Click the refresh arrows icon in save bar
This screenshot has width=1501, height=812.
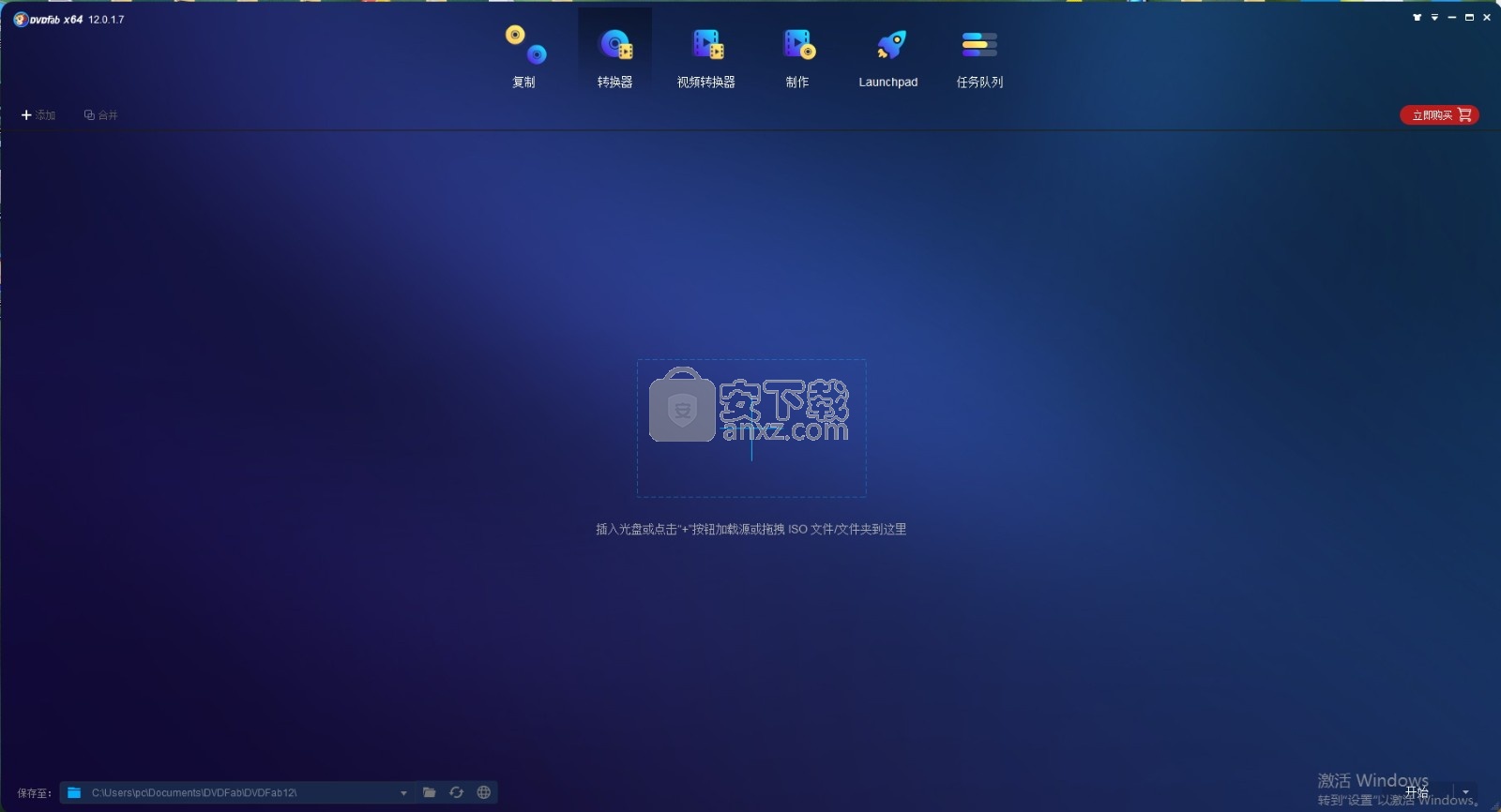[456, 793]
